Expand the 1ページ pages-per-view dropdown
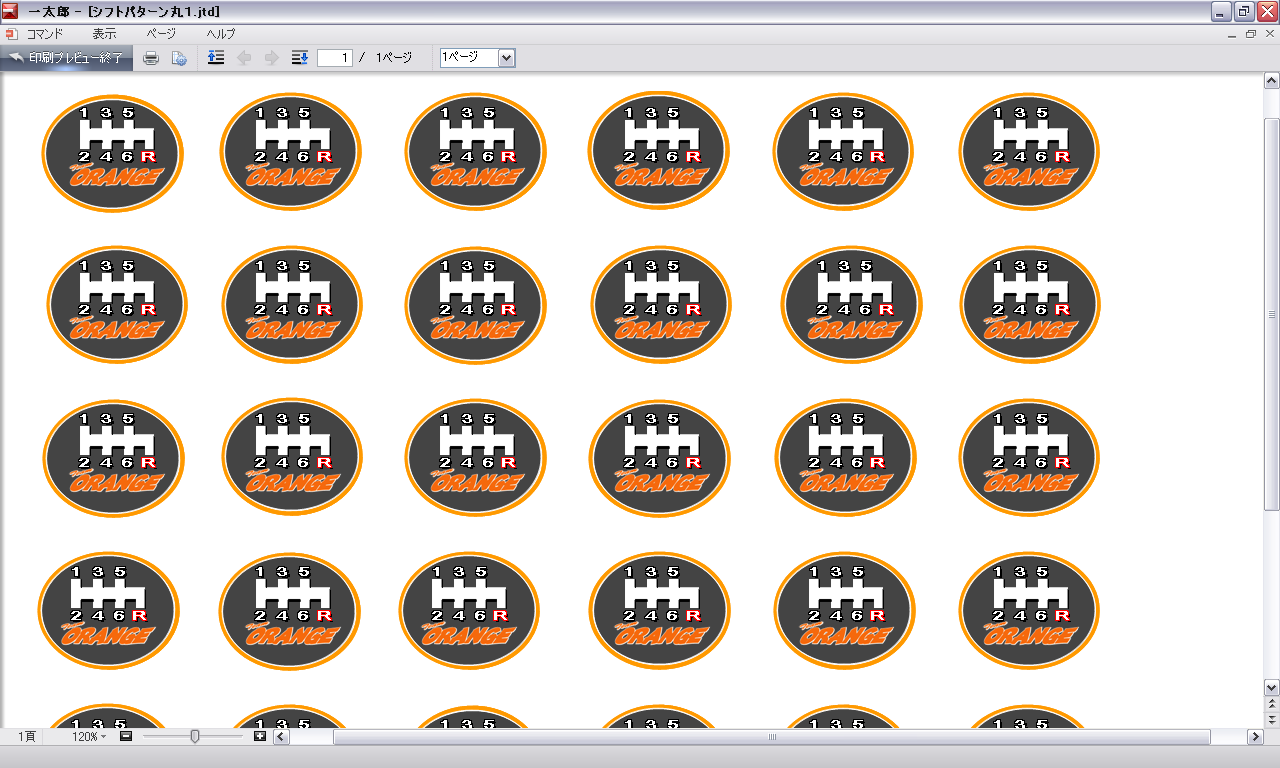1280x768 pixels. pyautogui.click(x=506, y=58)
